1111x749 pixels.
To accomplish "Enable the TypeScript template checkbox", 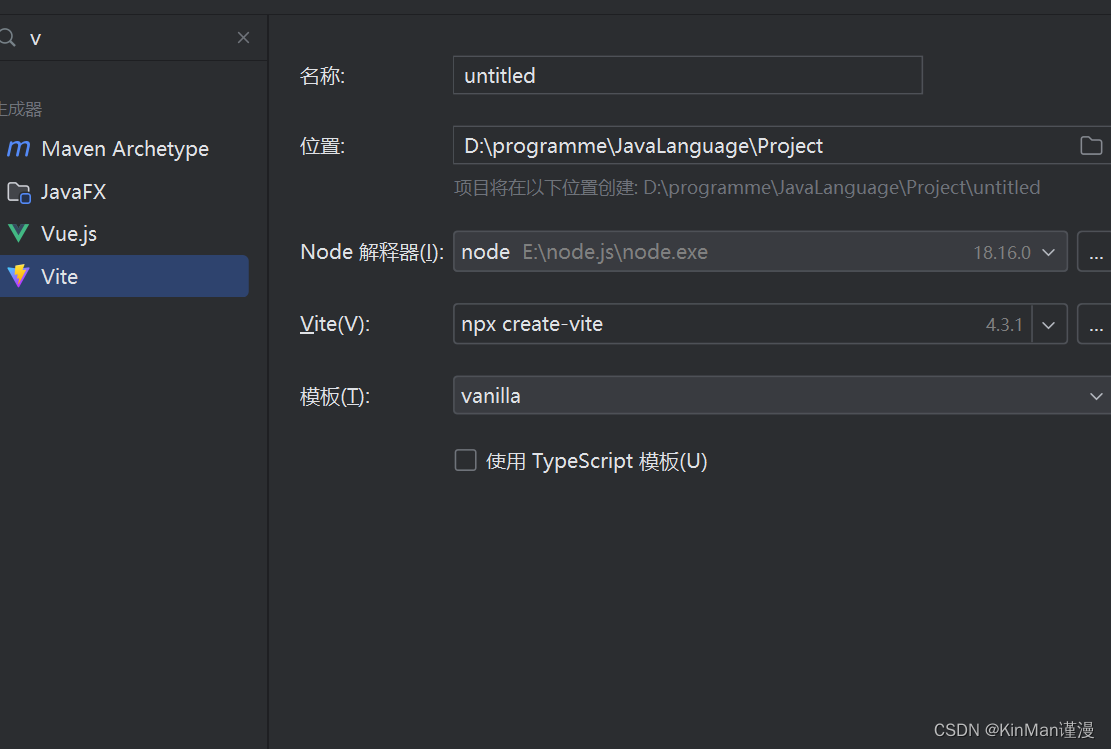I will coord(466,461).
